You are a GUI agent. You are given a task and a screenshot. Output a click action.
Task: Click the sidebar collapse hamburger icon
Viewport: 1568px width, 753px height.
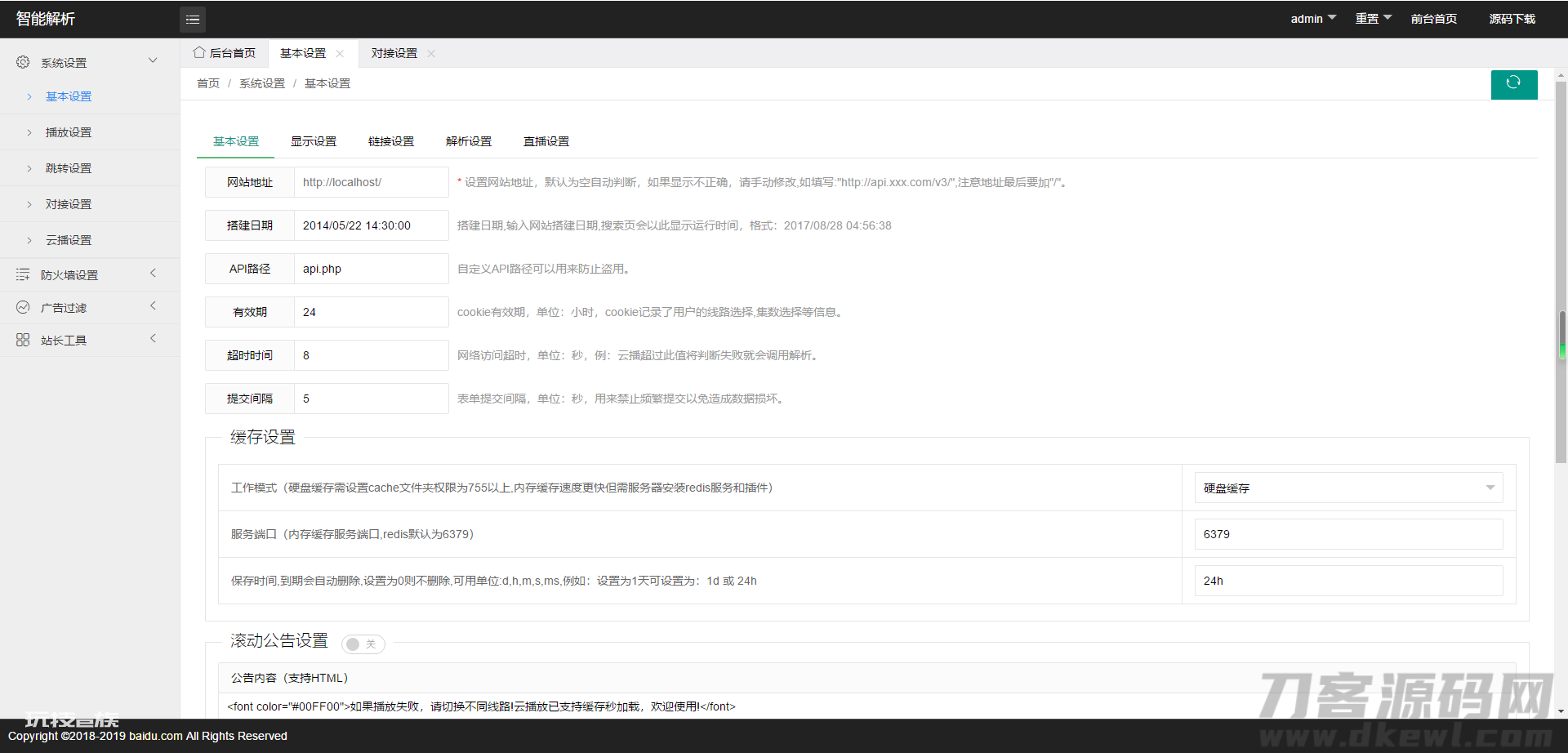pyautogui.click(x=193, y=20)
